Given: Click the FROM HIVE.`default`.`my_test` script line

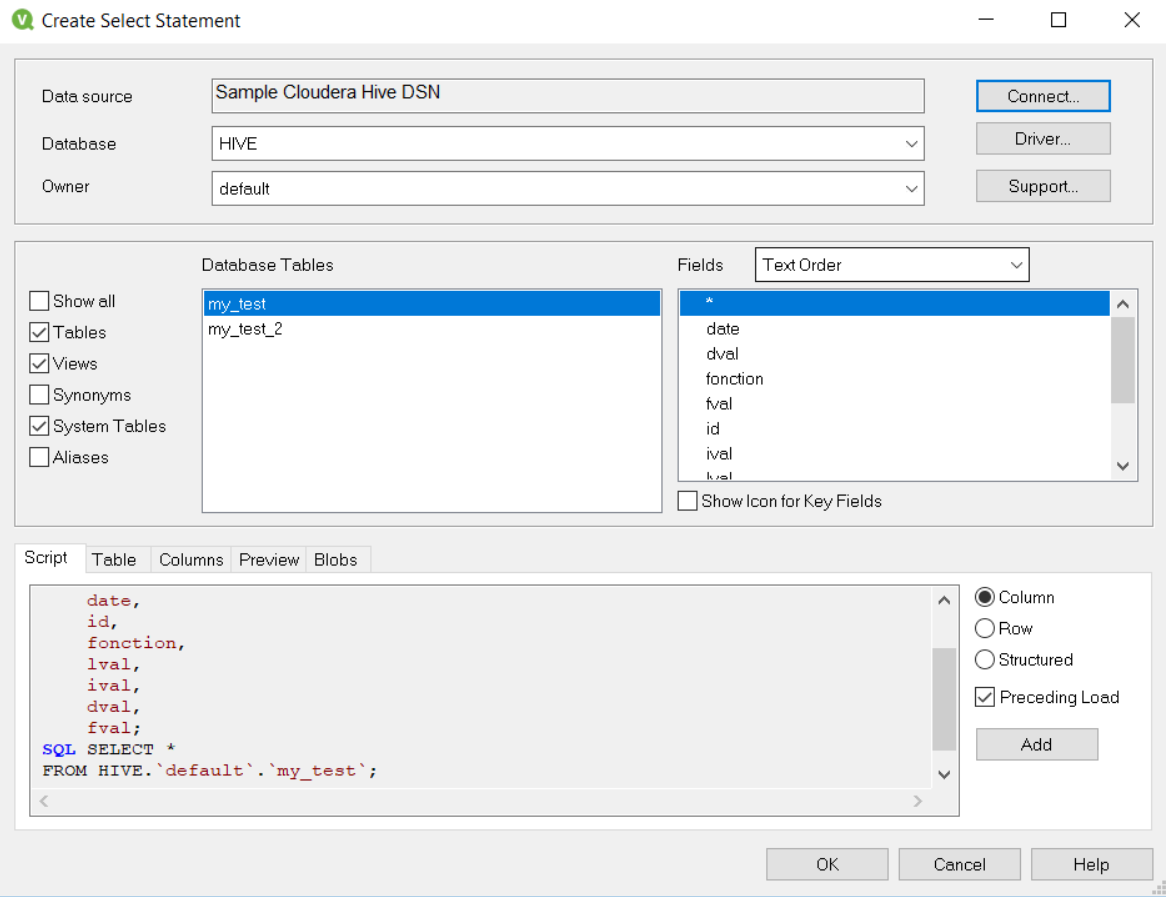Looking at the screenshot, I should pyautogui.click(x=210, y=771).
